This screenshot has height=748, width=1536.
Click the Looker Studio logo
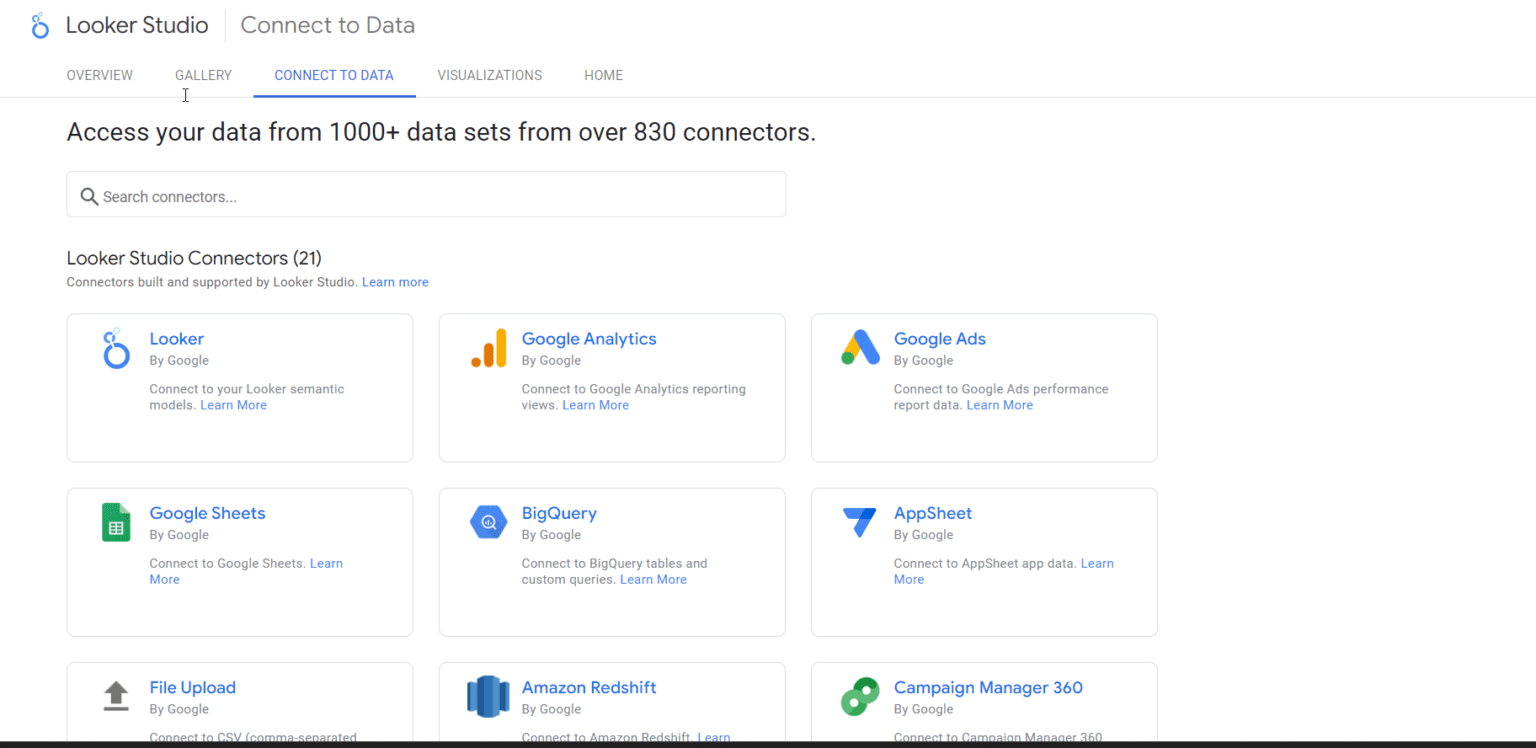pos(120,25)
